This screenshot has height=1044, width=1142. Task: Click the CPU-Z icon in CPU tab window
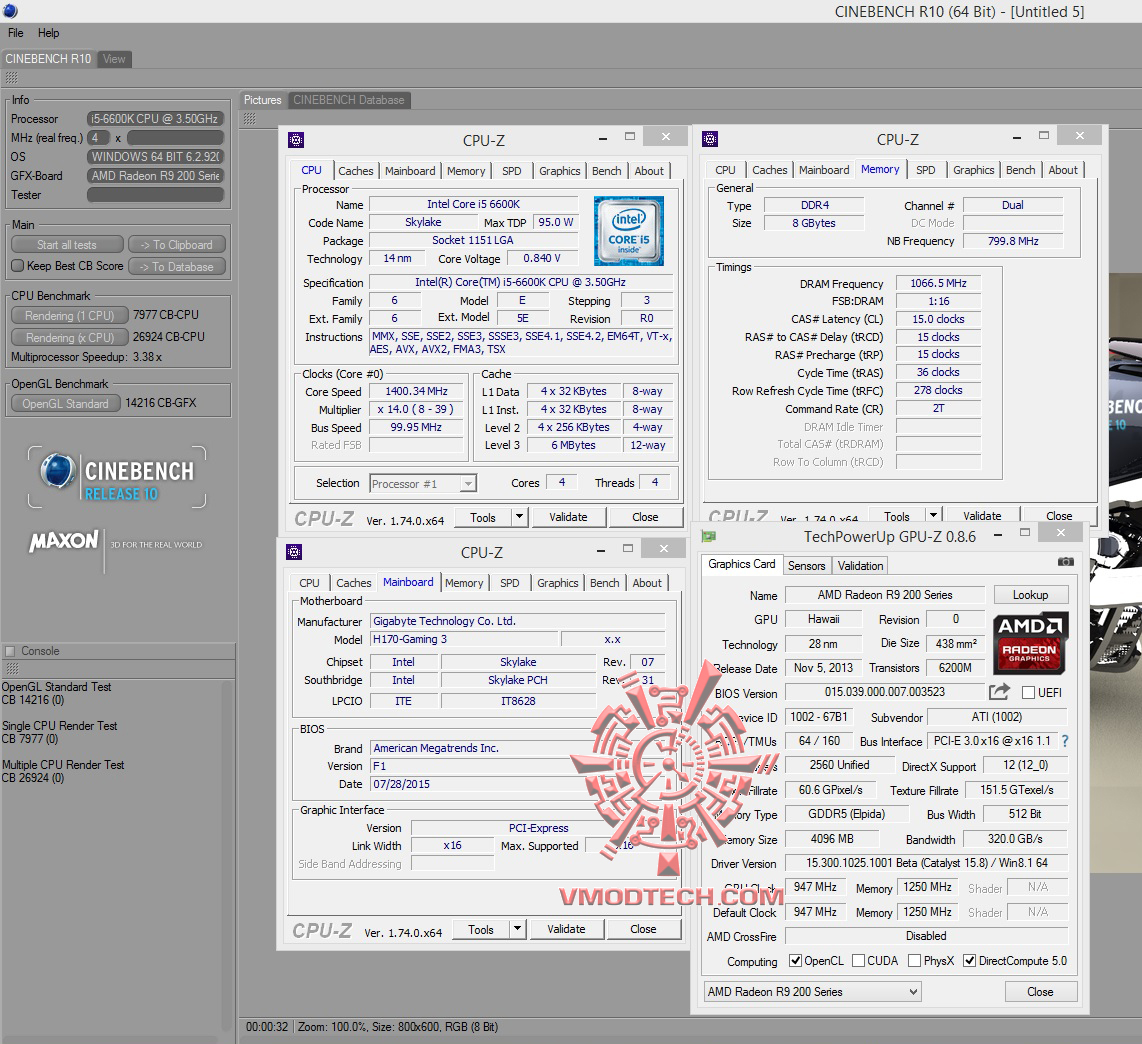(x=296, y=140)
